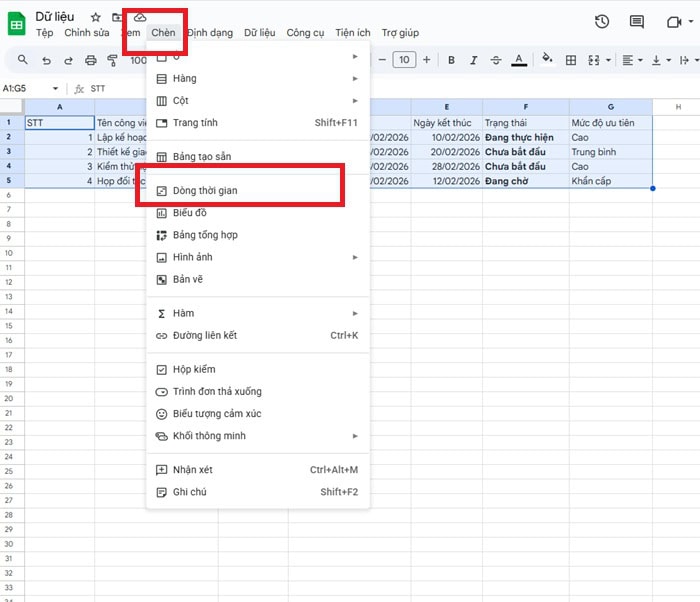This screenshot has height=602, width=700.
Task: Open the text color picker
Action: pyautogui.click(x=518, y=60)
